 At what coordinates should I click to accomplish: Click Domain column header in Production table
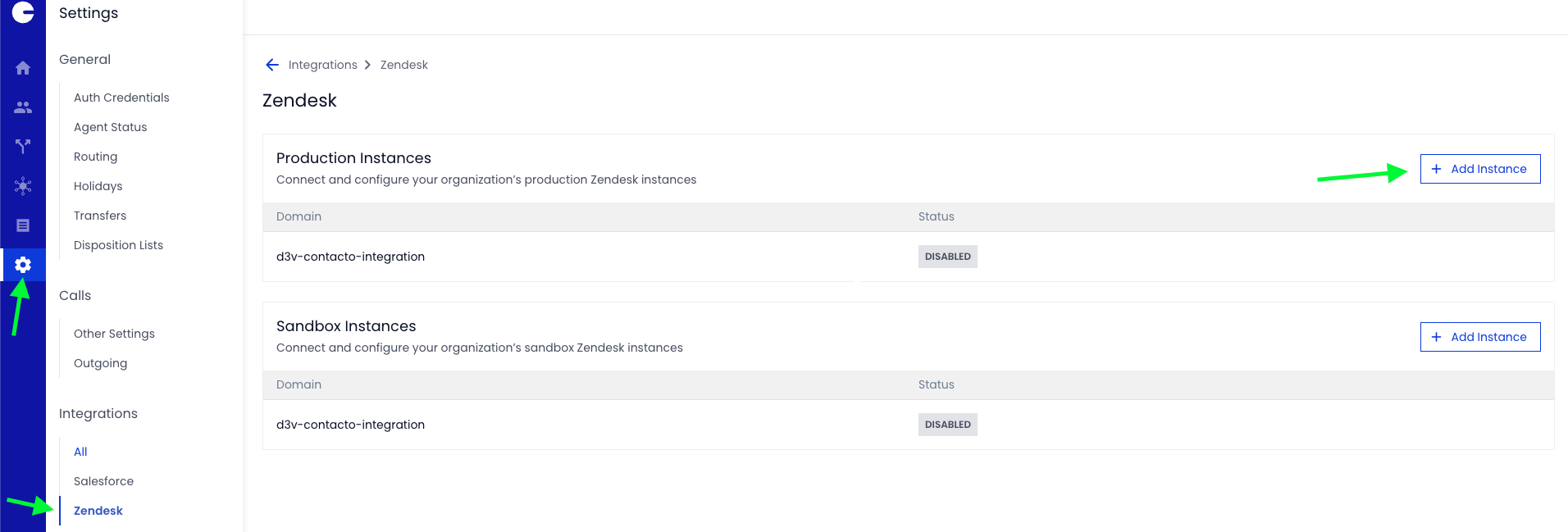(x=299, y=216)
